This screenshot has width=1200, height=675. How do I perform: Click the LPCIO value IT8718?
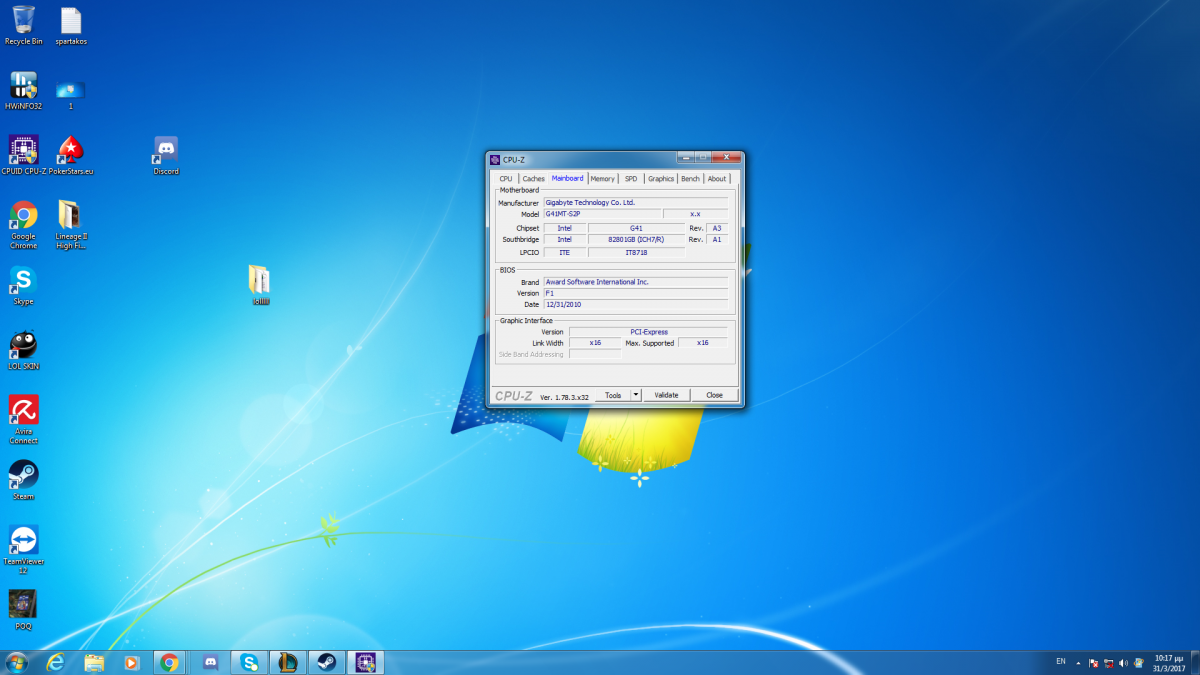coord(636,253)
